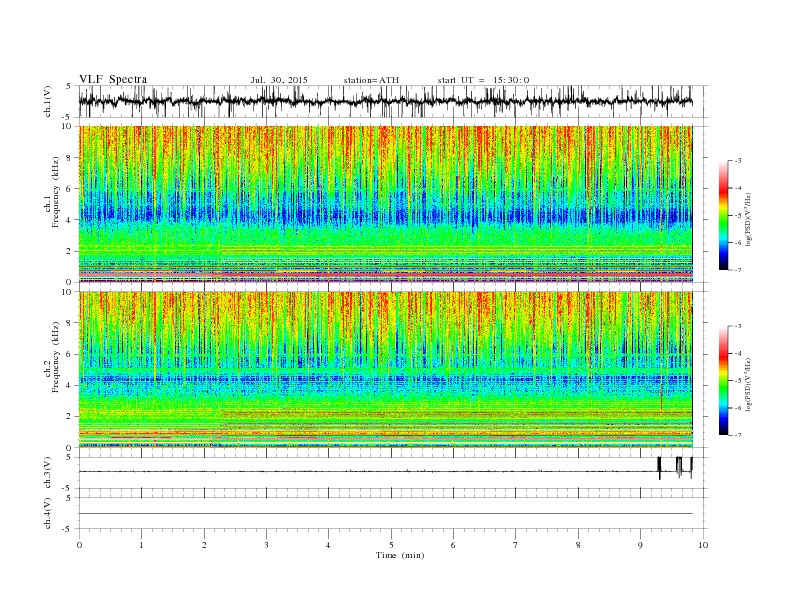This screenshot has width=792, height=612.
Task: Click the "8" tick on the time axis
Action: (x=578, y=545)
